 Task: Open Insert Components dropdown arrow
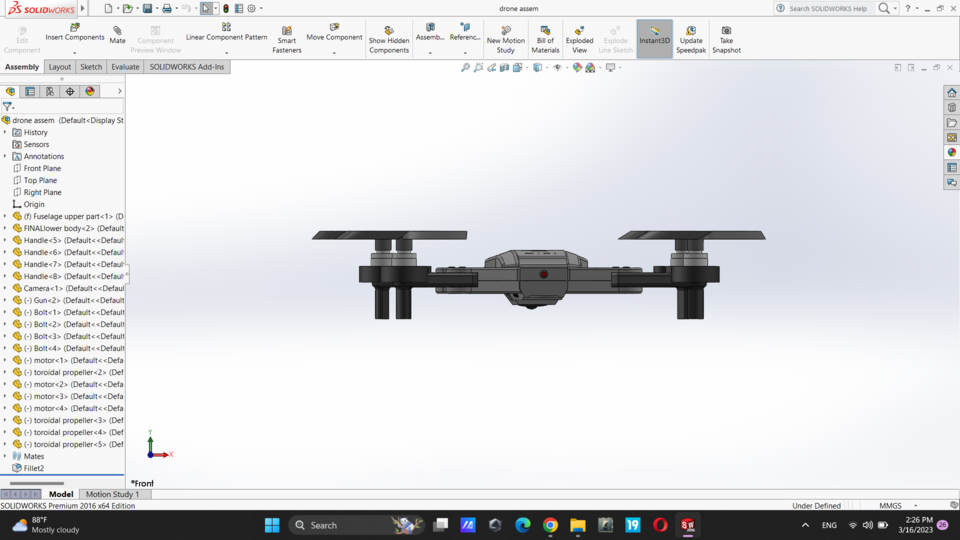point(75,53)
